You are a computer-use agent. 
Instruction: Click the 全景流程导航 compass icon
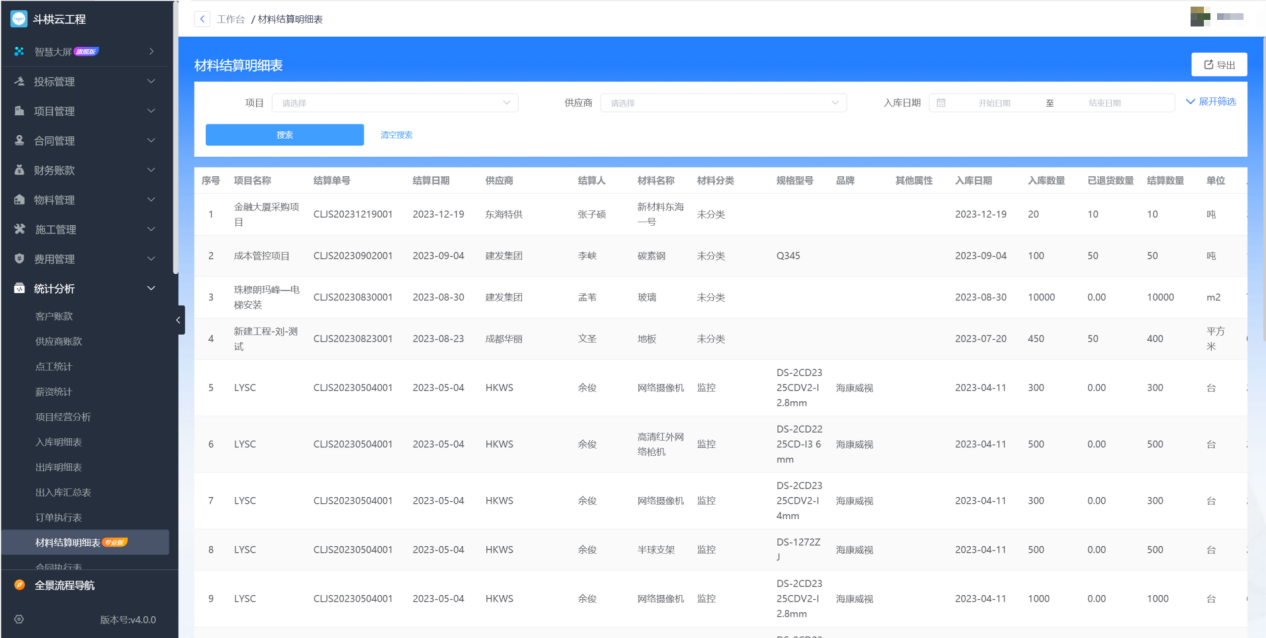point(20,585)
